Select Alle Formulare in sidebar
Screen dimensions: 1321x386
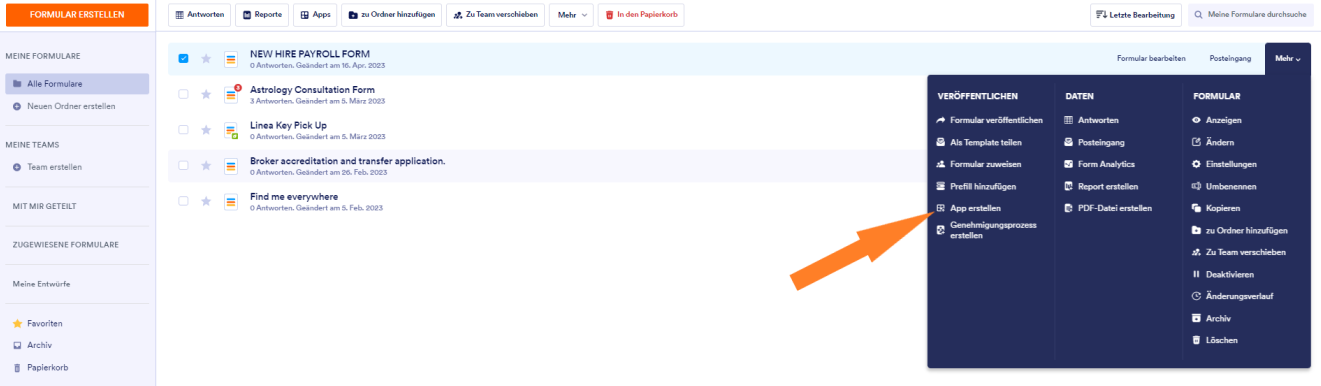point(77,84)
